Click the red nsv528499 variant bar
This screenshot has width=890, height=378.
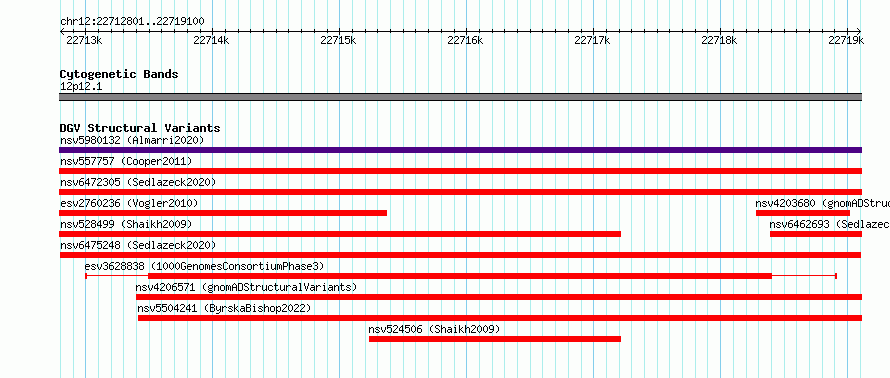click(340, 234)
